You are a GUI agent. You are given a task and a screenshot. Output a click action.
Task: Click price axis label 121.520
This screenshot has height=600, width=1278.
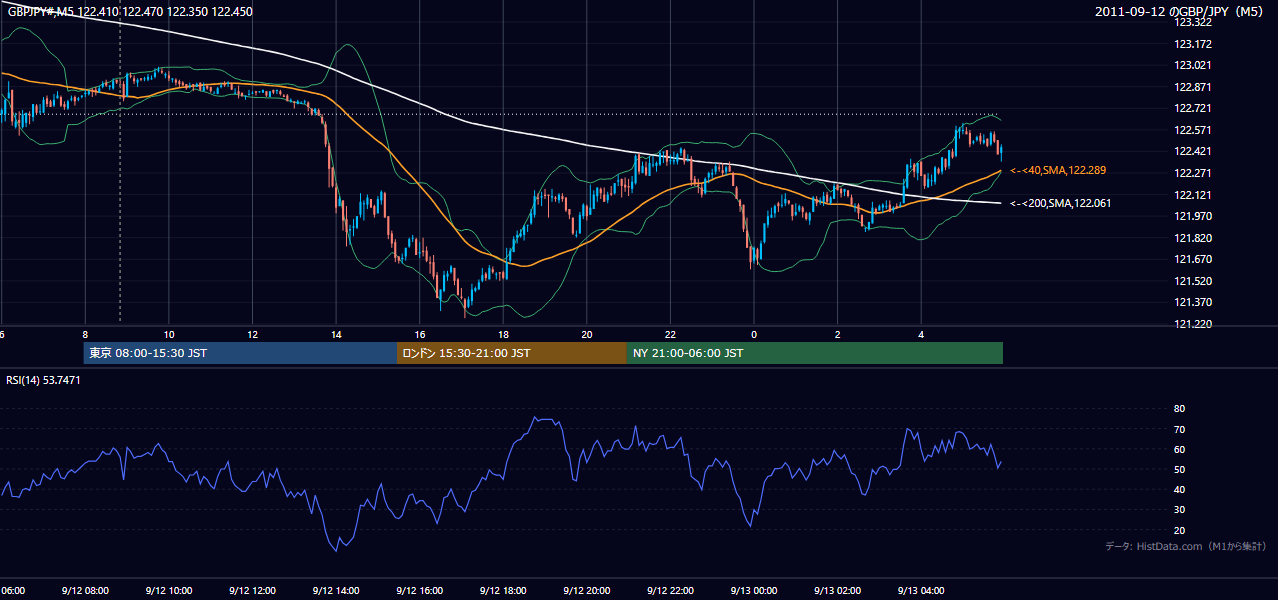(x=1193, y=281)
